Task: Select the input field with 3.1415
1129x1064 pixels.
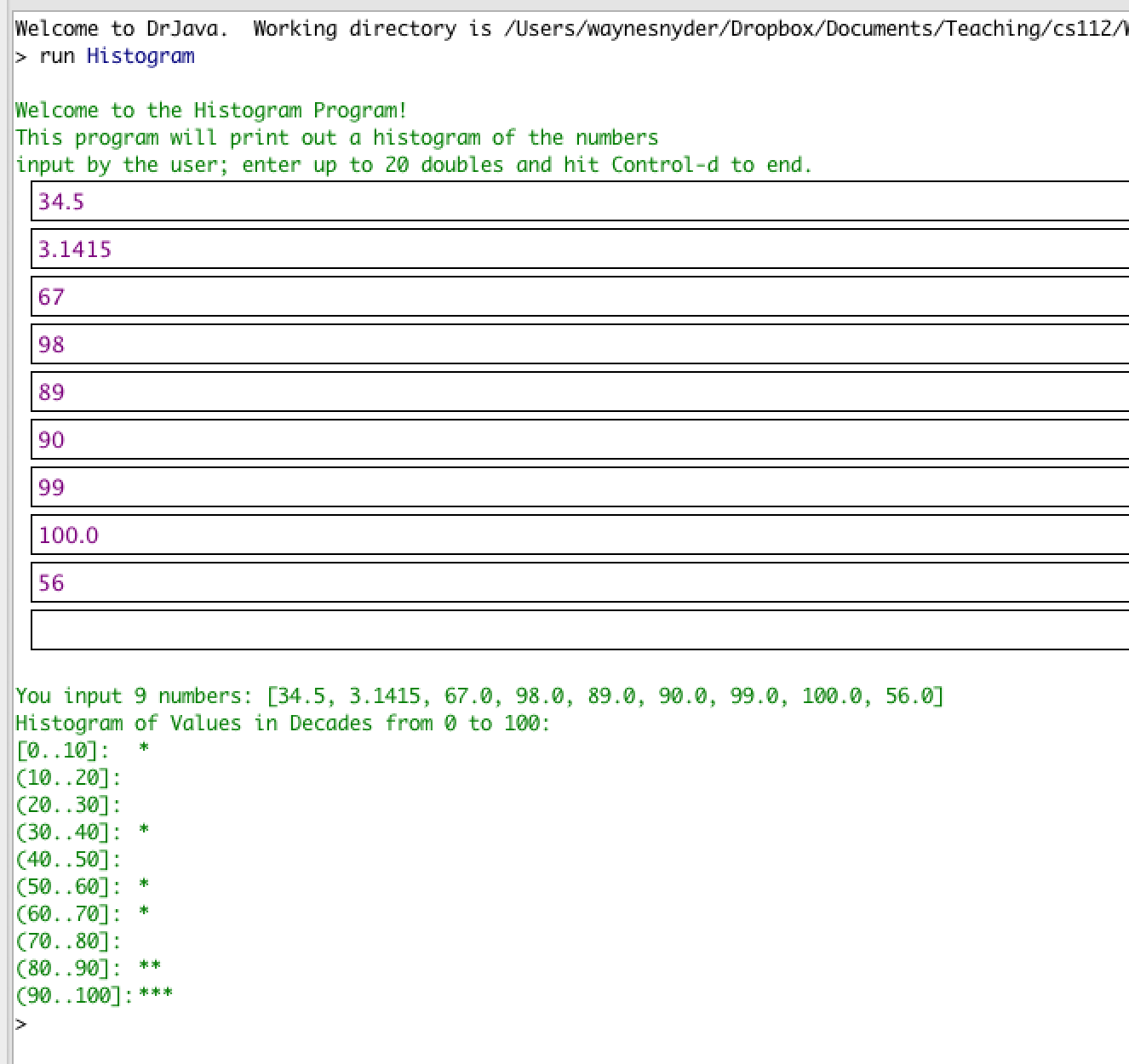Action: 579,249
